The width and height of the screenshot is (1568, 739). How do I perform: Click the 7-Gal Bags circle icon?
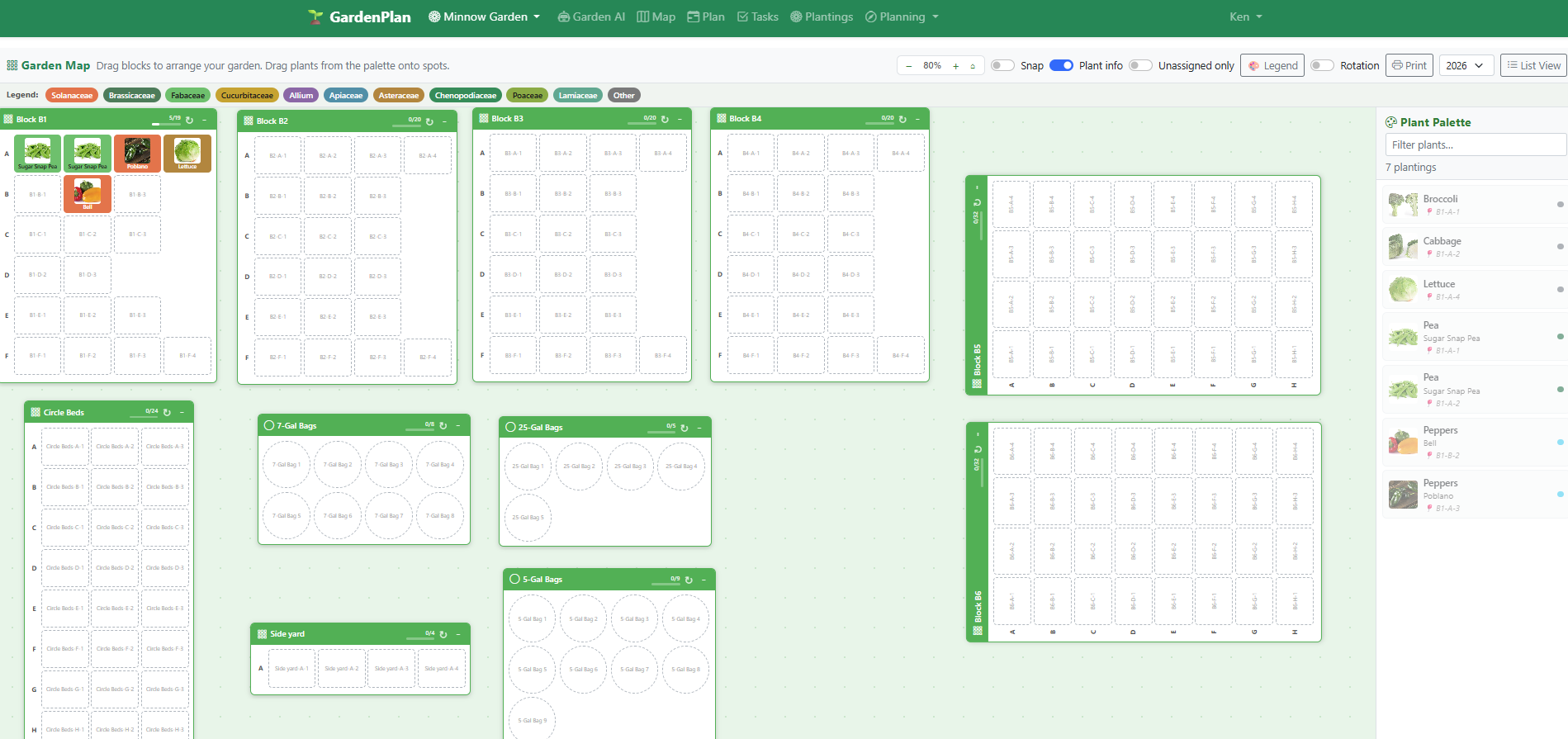tap(269, 425)
